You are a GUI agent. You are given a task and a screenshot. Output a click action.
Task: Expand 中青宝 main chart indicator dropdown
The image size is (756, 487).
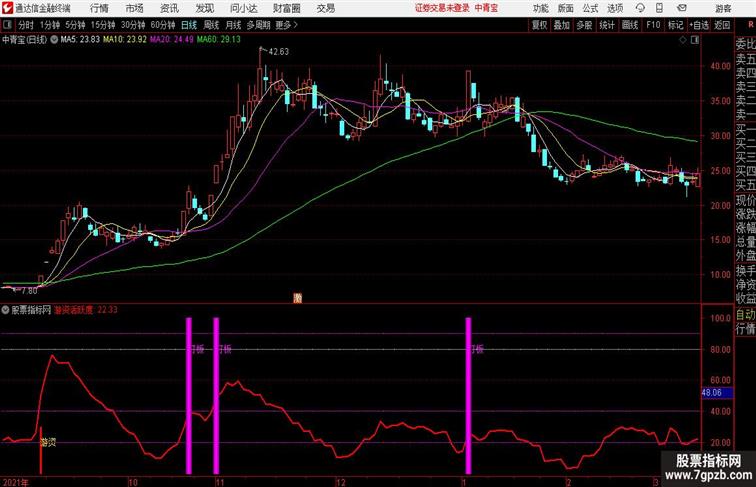coord(54,40)
